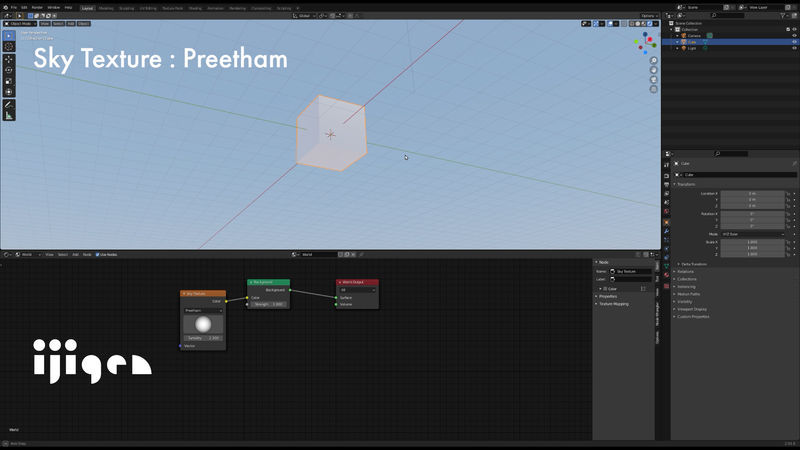Open the Object Mode dropdown
The image size is (800, 450).
click(x=20, y=23)
